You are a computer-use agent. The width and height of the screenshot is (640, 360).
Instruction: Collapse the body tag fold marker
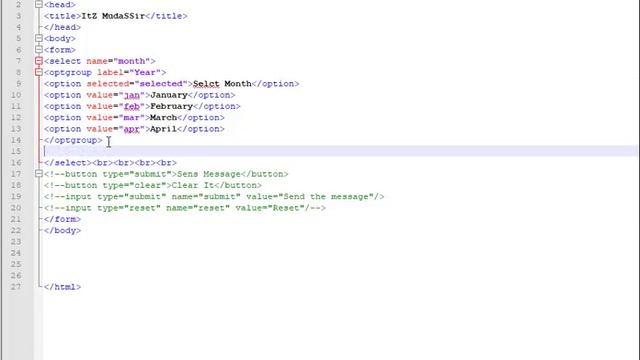[39, 38]
